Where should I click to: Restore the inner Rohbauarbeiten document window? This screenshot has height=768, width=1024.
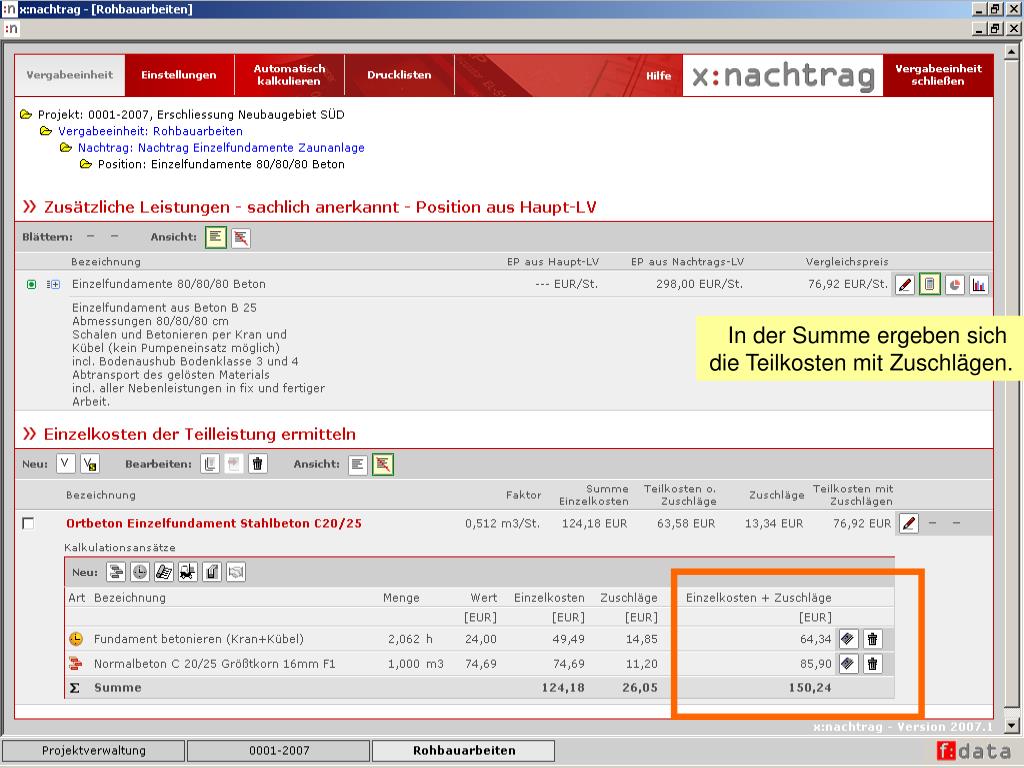click(x=995, y=29)
